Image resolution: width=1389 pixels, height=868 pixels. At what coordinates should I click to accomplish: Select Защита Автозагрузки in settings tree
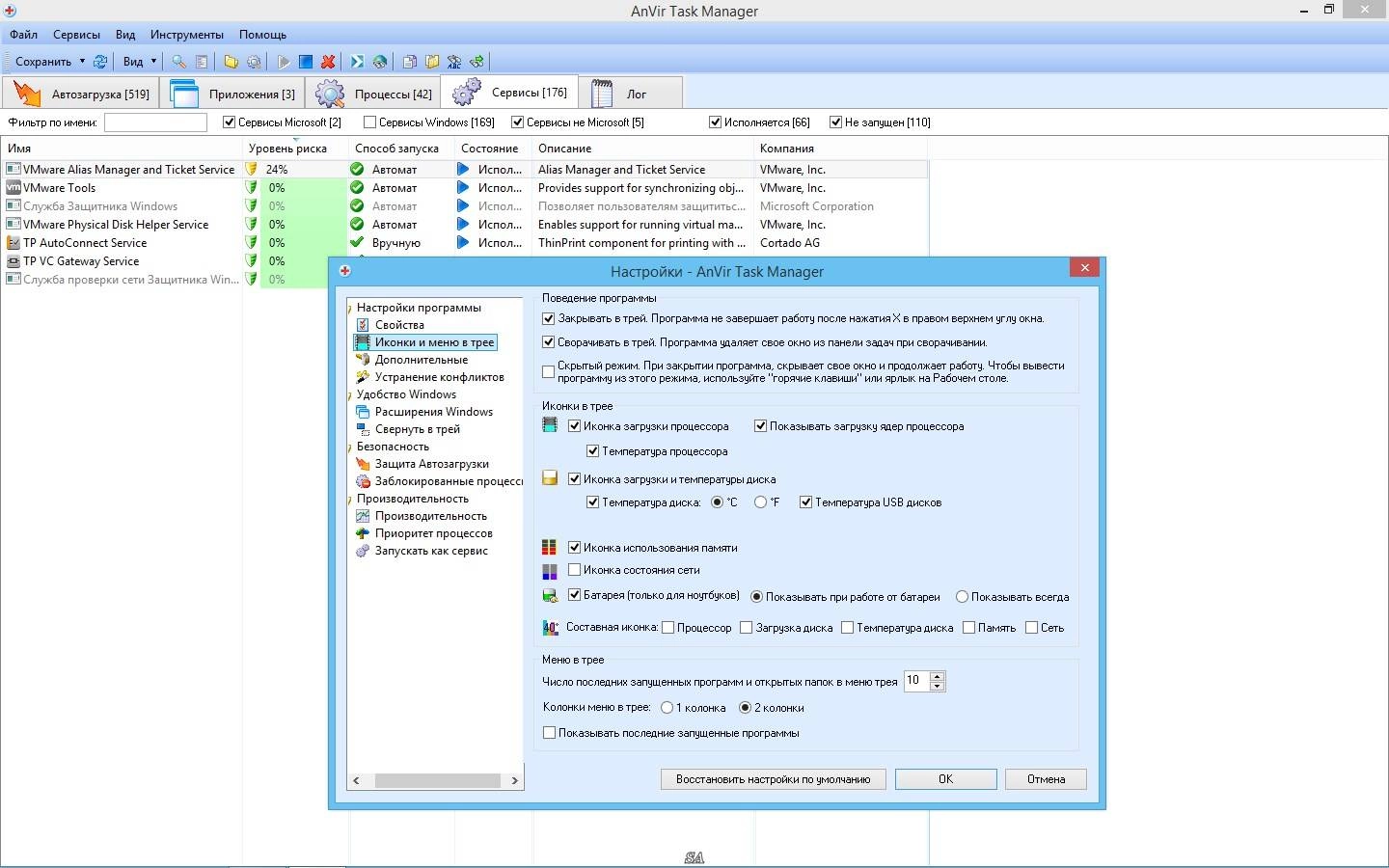432,464
